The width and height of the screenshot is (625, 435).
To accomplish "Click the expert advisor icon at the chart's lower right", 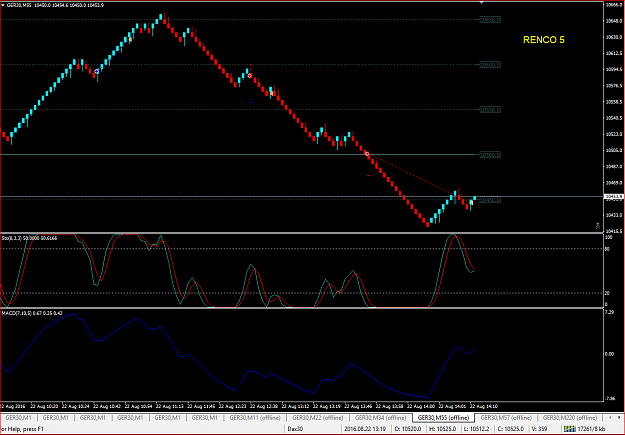I will (597, 226).
